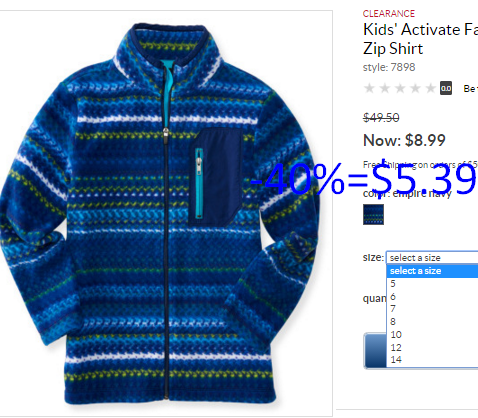Pick size 6 from the list
Image resolution: width=478 pixels, height=418 pixels.
tap(432, 296)
